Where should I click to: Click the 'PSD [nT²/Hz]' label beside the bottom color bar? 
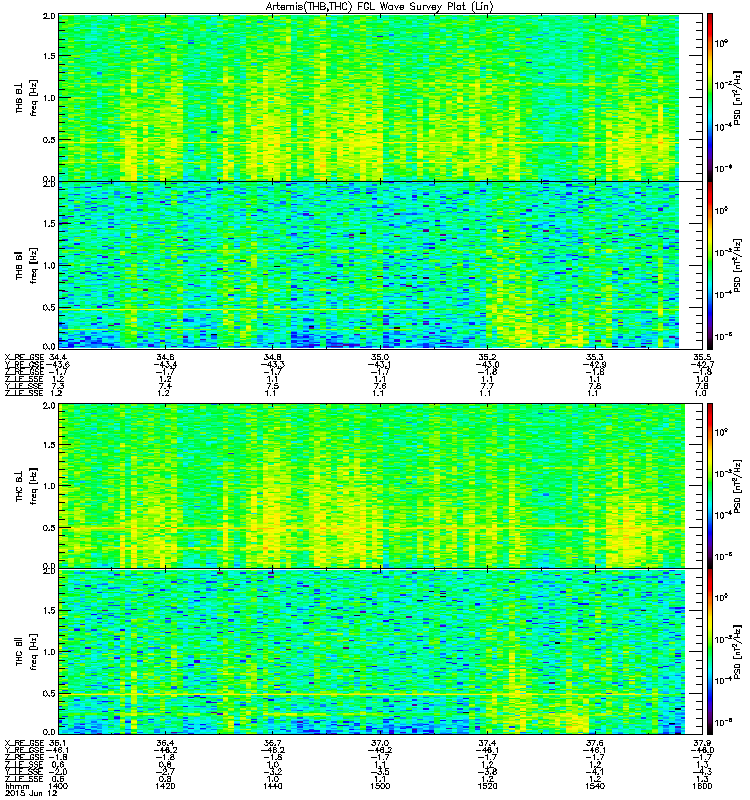(x=737, y=653)
